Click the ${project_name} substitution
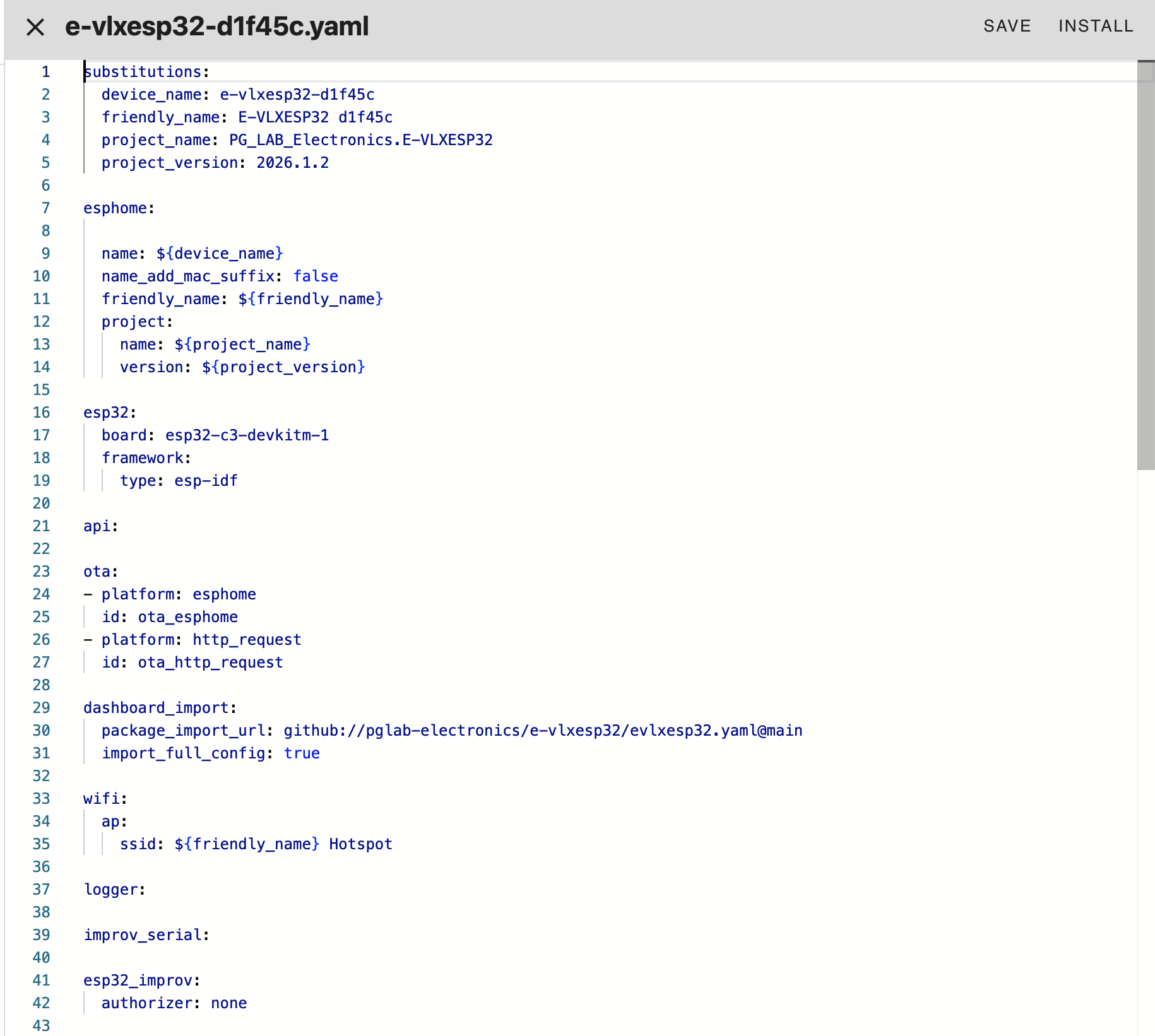1155x1036 pixels. [x=242, y=344]
